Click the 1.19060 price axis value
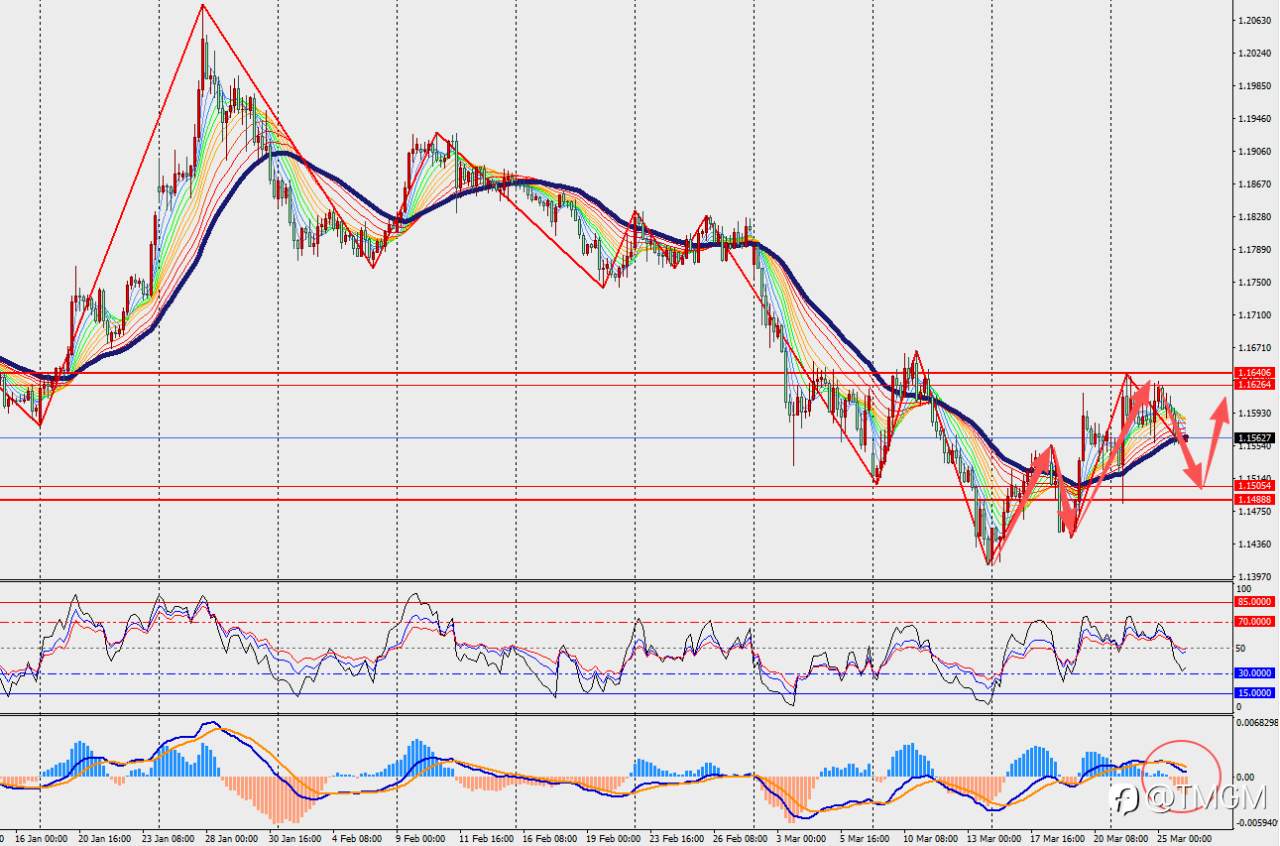 1256,152
